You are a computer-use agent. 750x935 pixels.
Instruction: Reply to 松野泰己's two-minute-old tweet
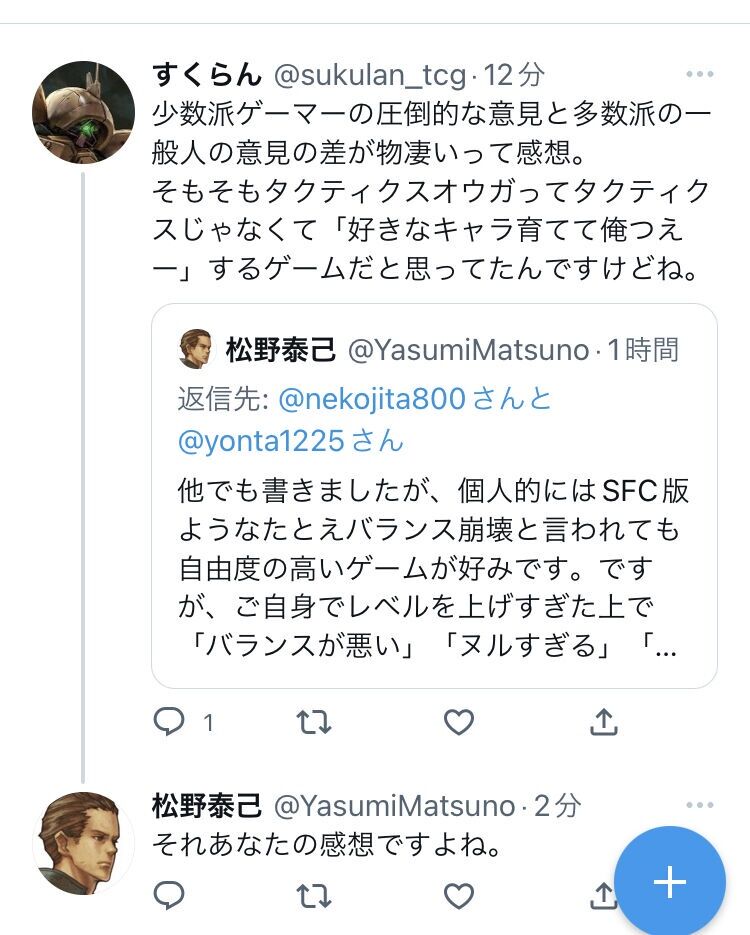tap(170, 893)
